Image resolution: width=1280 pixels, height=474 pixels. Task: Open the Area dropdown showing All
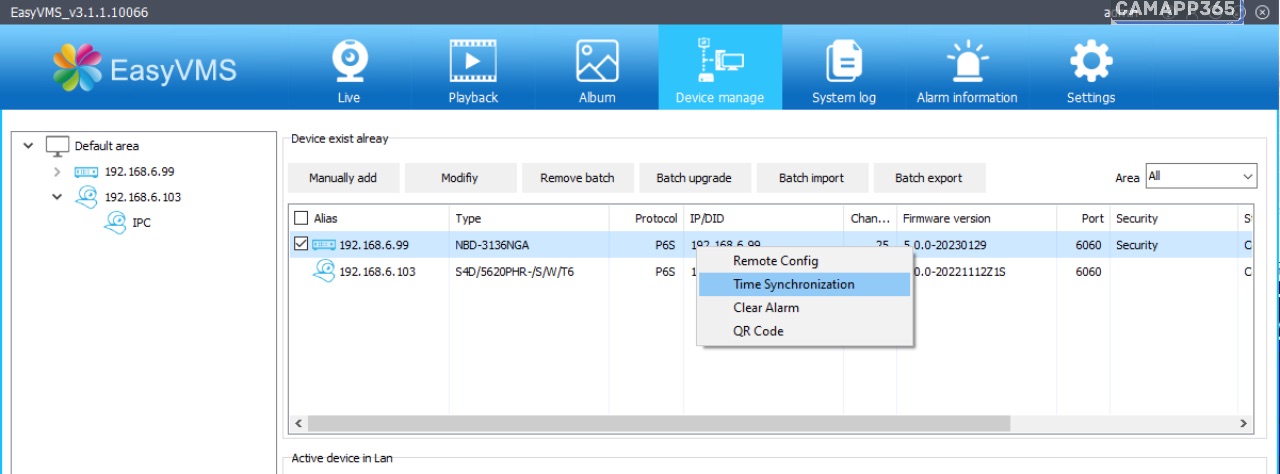1201,176
